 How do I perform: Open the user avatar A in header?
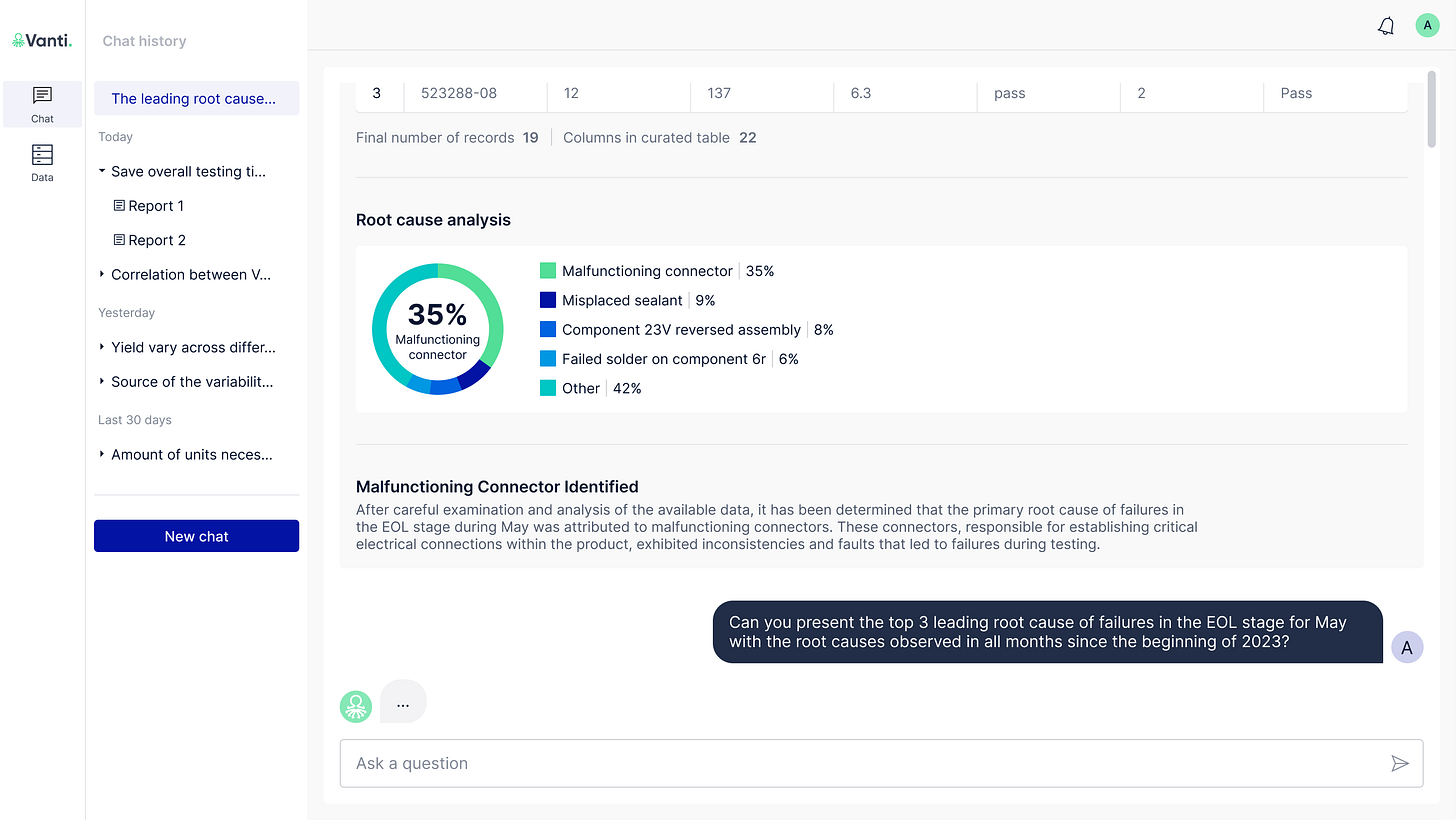click(1427, 26)
